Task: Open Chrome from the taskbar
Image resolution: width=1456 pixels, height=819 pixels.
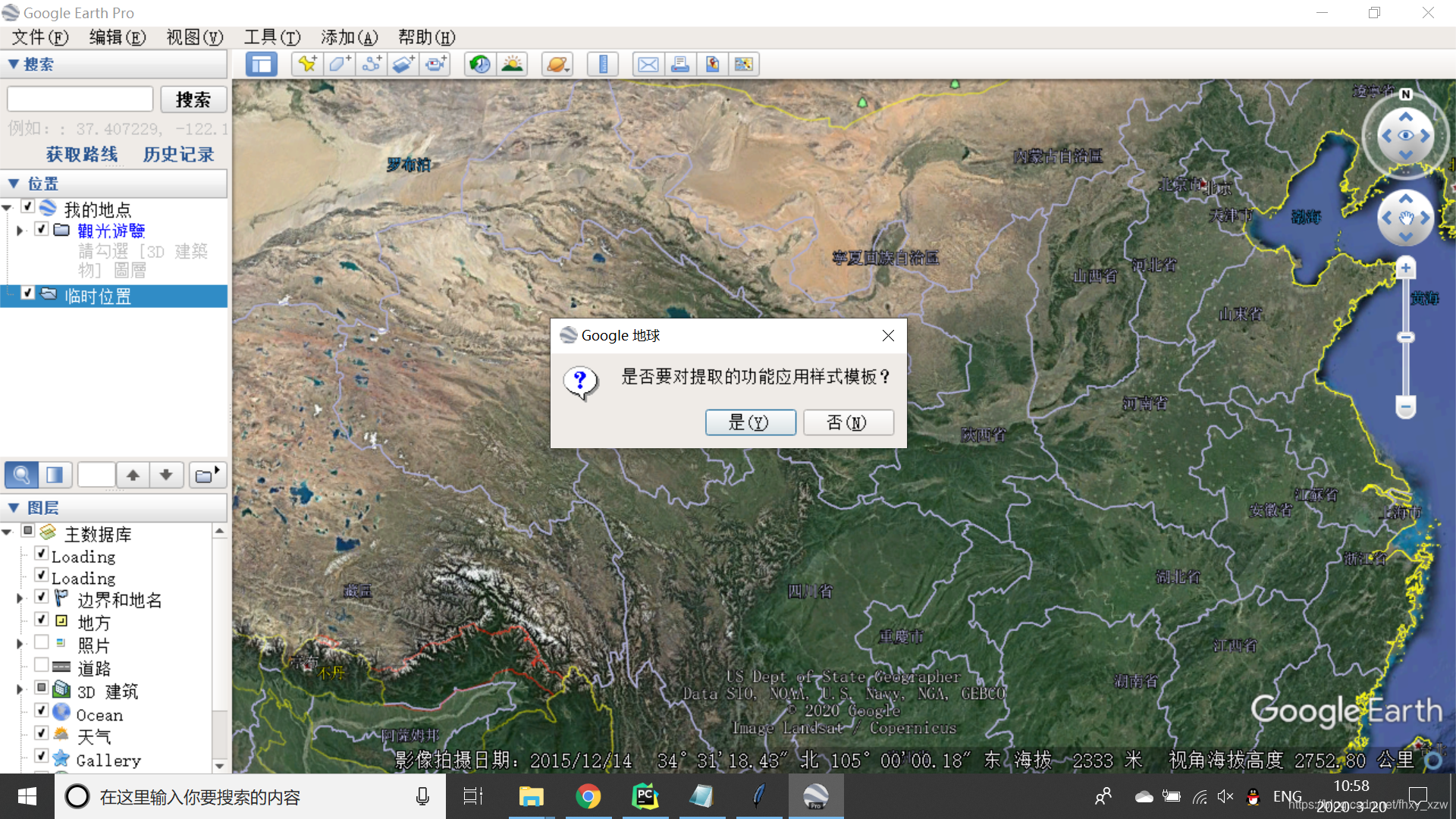Action: pos(588,796)
